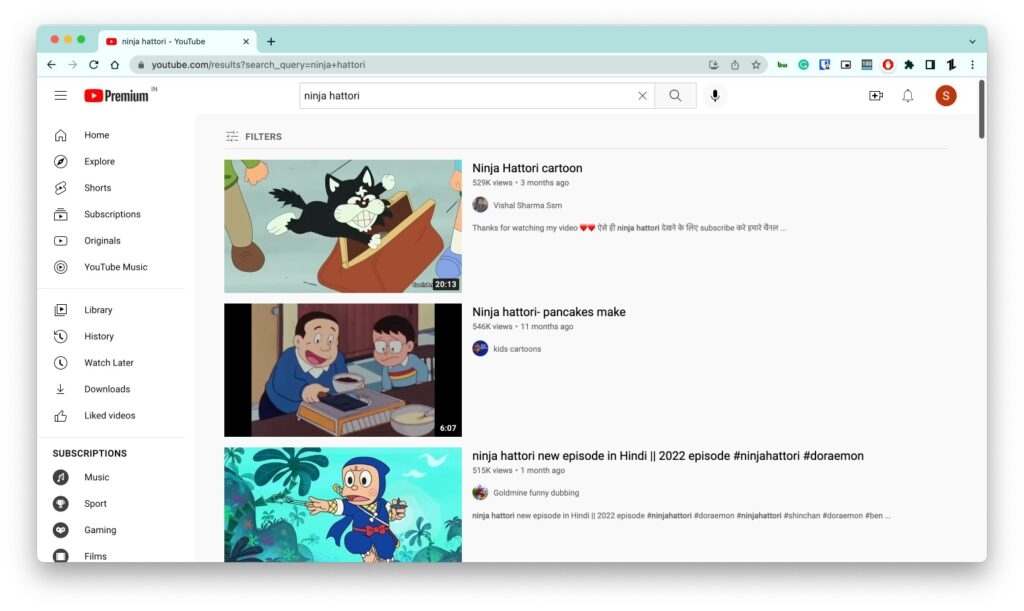Click the site lock icon
This screenshot has width=1024, height=611.
point(140,65)
